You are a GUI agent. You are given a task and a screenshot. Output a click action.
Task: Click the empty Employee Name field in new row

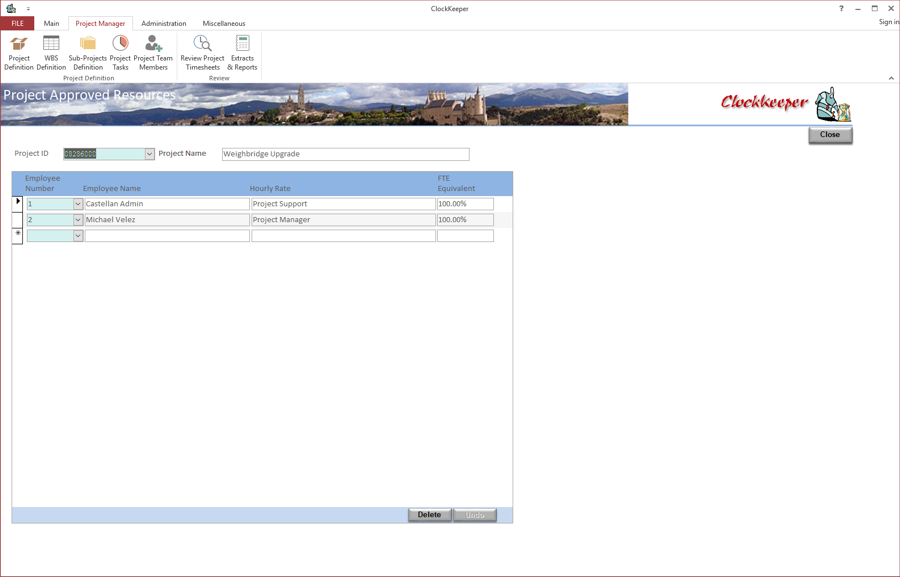(167, 235)
